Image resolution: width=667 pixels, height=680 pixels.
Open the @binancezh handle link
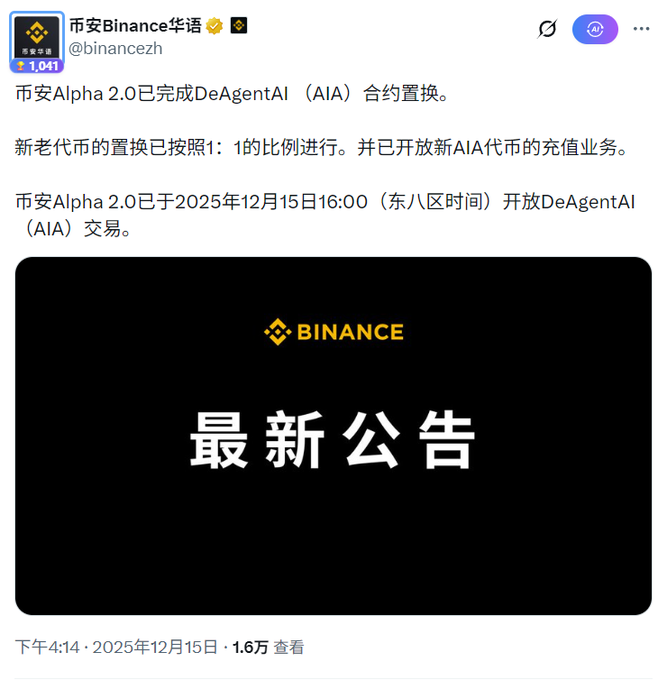click(x=115, y=48)
